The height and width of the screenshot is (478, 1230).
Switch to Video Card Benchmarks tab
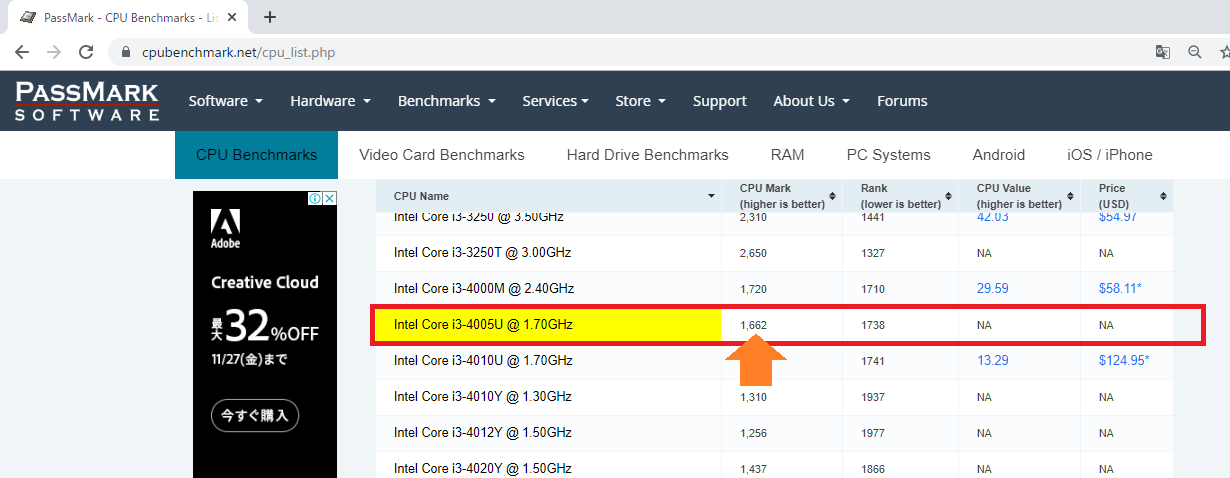tap(442, 155)
